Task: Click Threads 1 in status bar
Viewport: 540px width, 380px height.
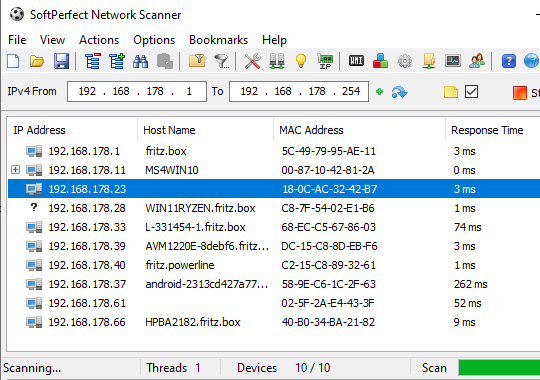Action: 173,368
